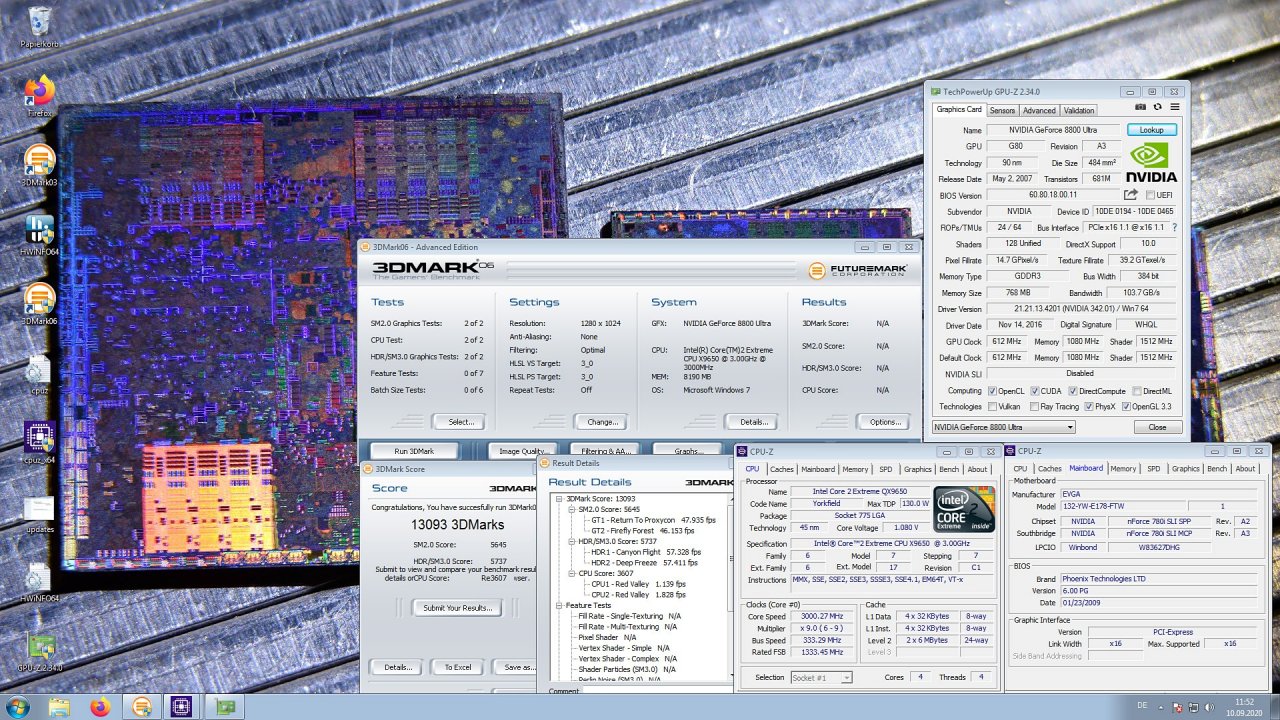Click the Submit Your Results... button
The image size is (1280, 720).
(457, 607)
